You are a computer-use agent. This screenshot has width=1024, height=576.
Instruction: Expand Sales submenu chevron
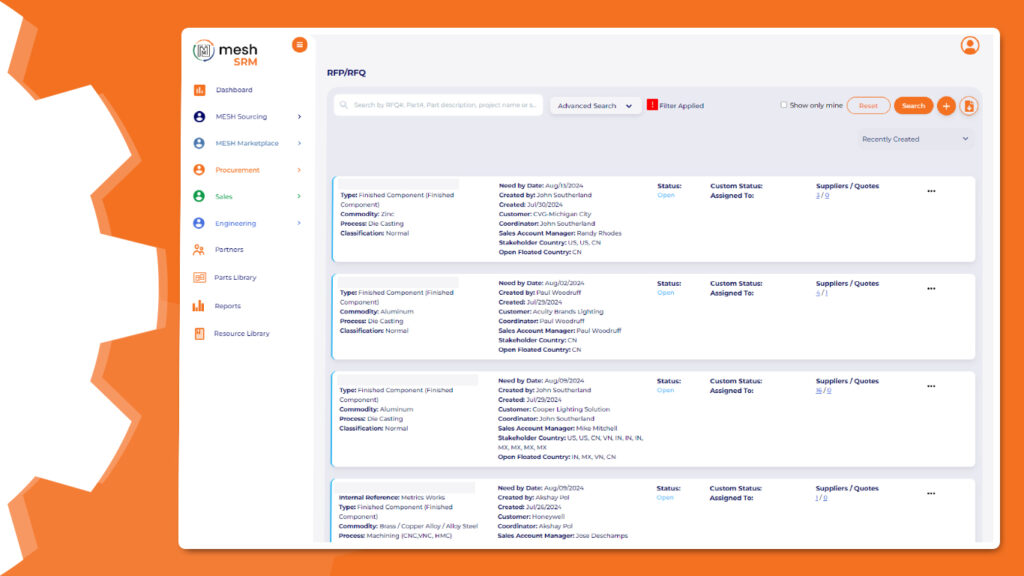(299, 196)
